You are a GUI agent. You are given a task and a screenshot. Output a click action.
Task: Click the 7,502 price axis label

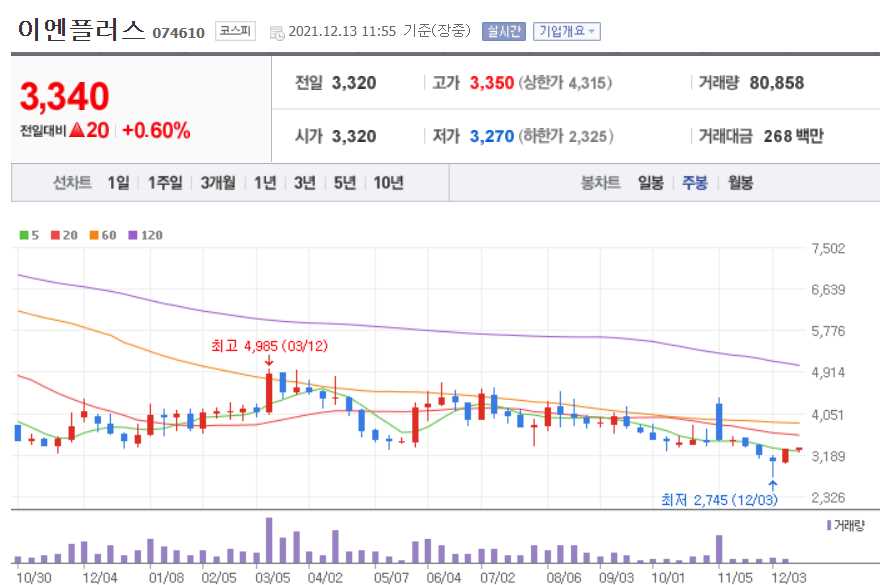coord(828,248)
